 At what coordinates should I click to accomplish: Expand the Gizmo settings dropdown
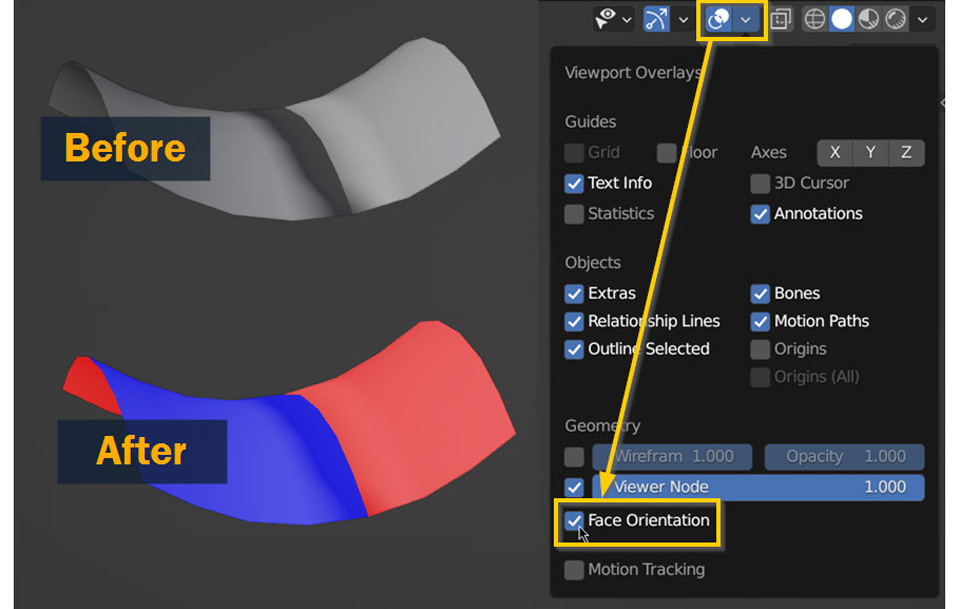coord(684,18)
